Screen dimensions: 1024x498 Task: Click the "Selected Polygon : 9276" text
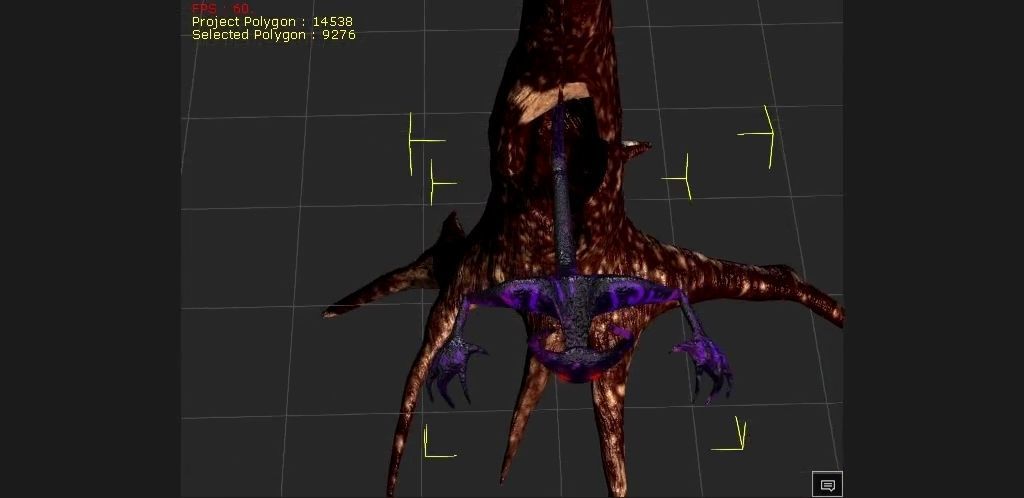[274, 35]
